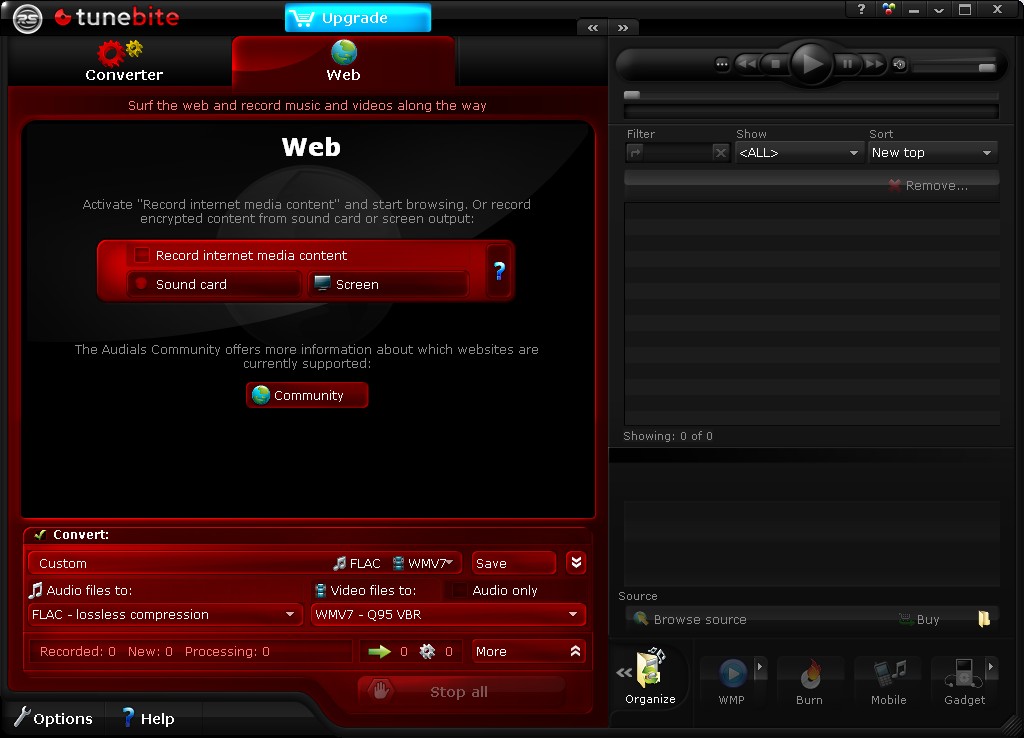Expand the More options menu

coord(528,651)
